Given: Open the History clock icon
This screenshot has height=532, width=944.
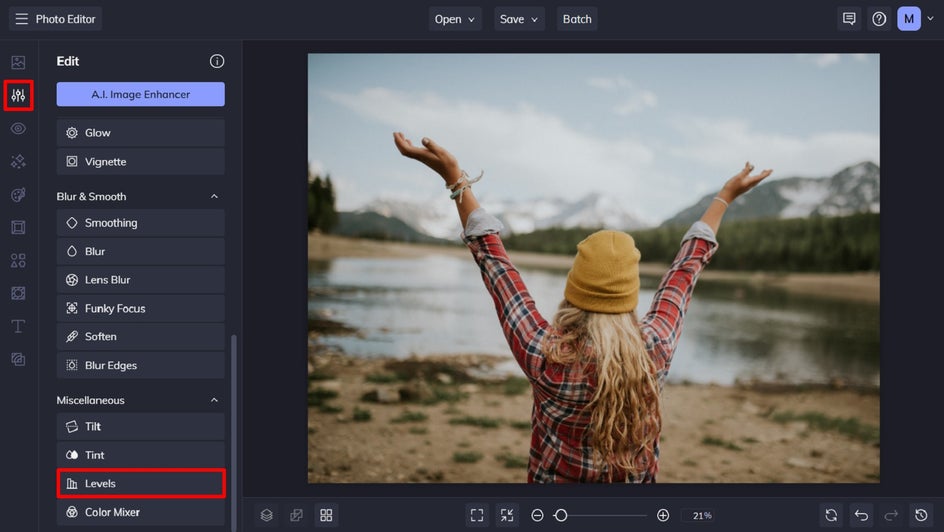Looking at the screenshot, I should click(x=921, y=515).
